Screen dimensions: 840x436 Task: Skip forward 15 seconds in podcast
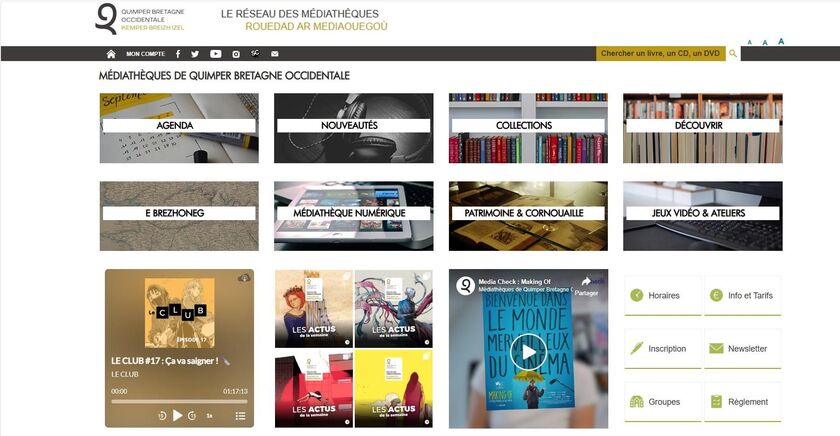coord(193,415)
